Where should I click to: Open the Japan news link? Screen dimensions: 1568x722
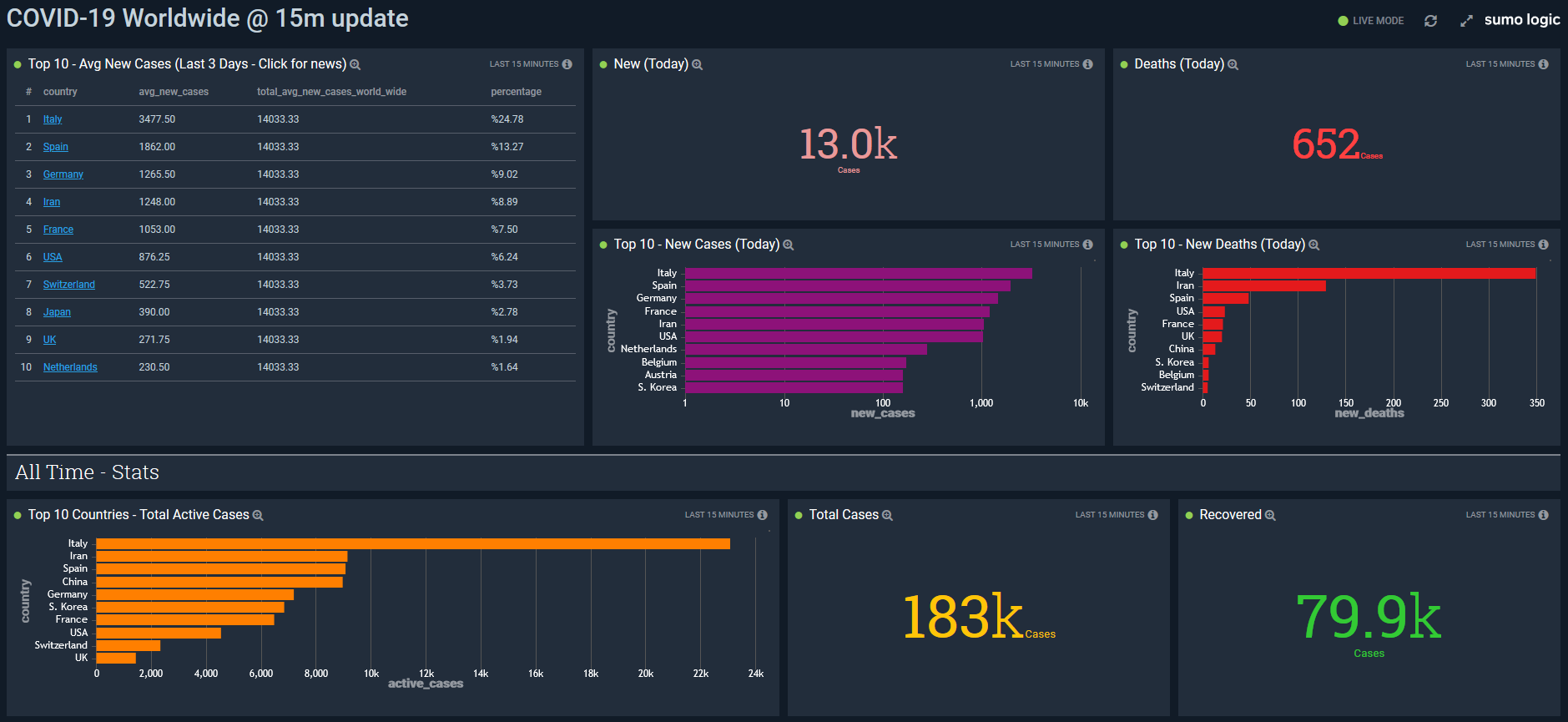pos(57,312)
